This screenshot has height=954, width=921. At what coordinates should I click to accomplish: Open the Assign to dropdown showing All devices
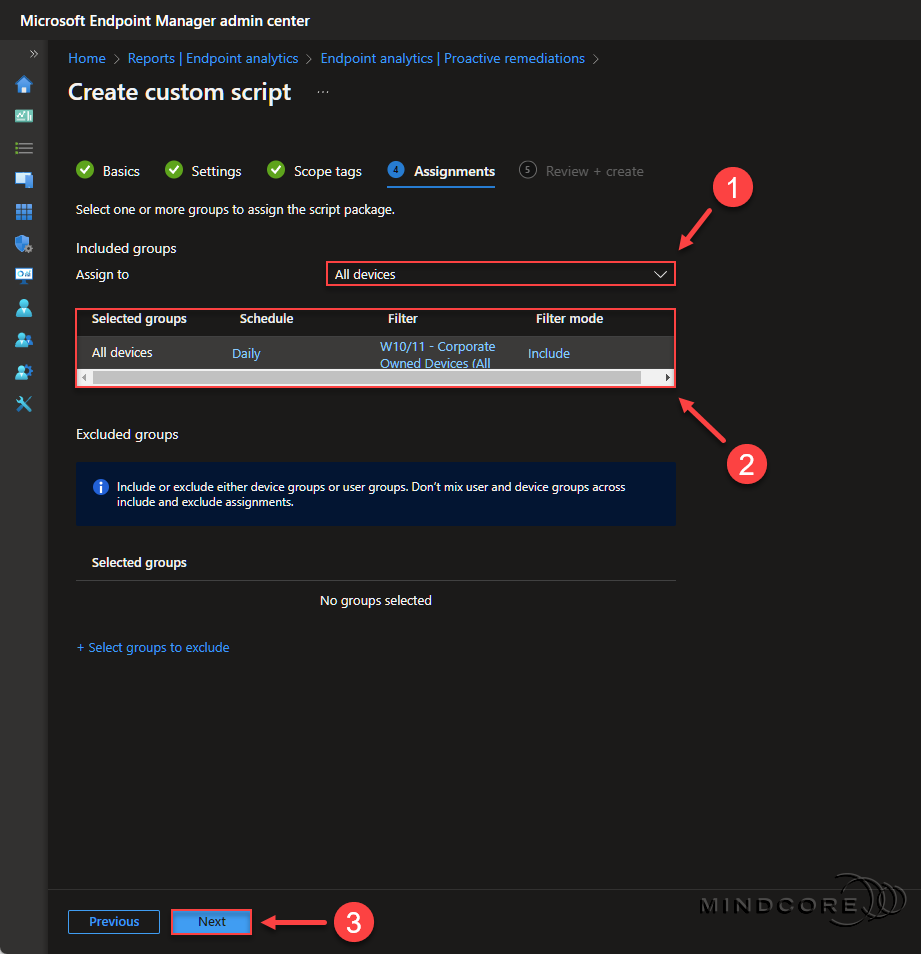click(x=500, y=273)
